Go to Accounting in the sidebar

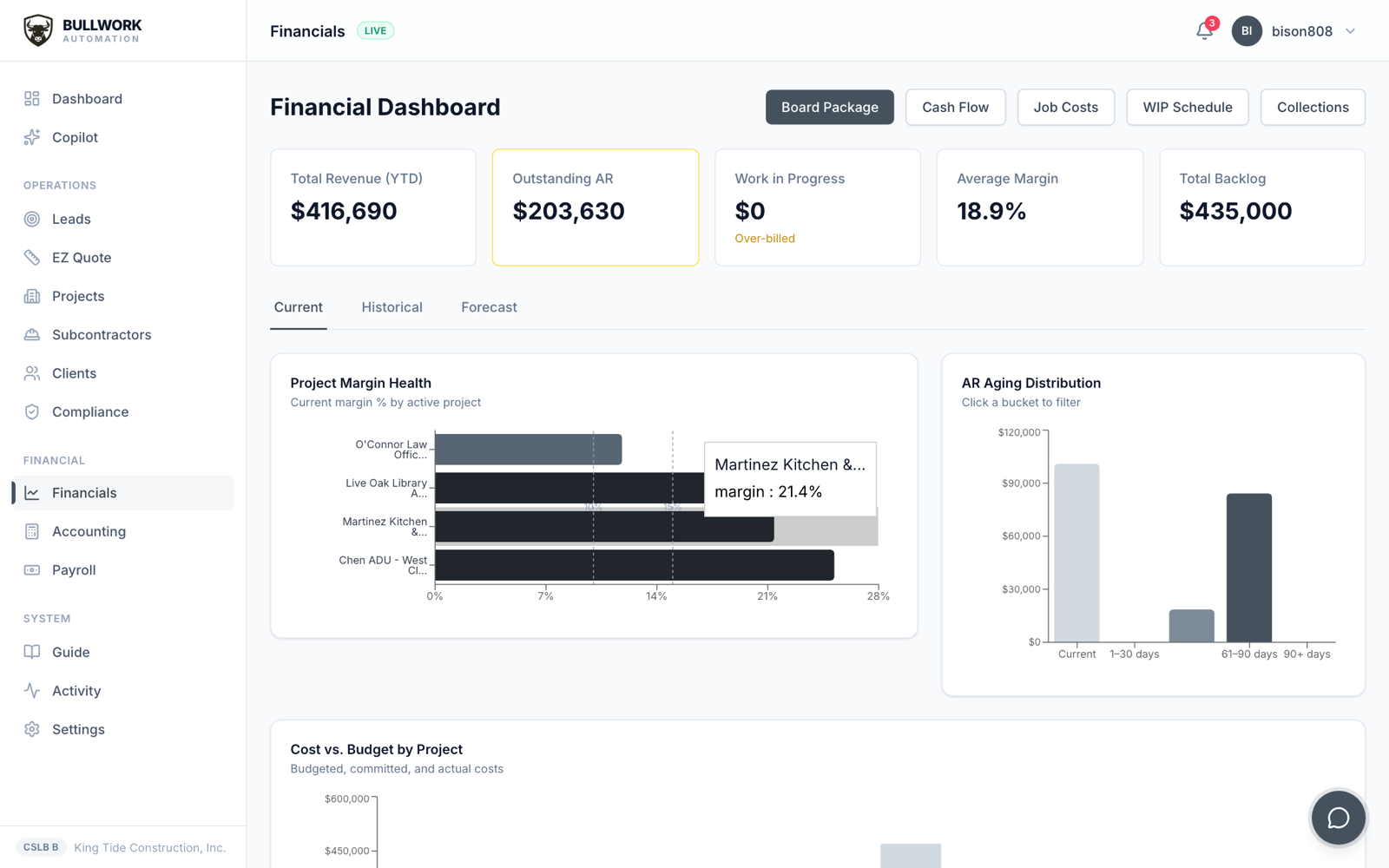coord(123,531)
